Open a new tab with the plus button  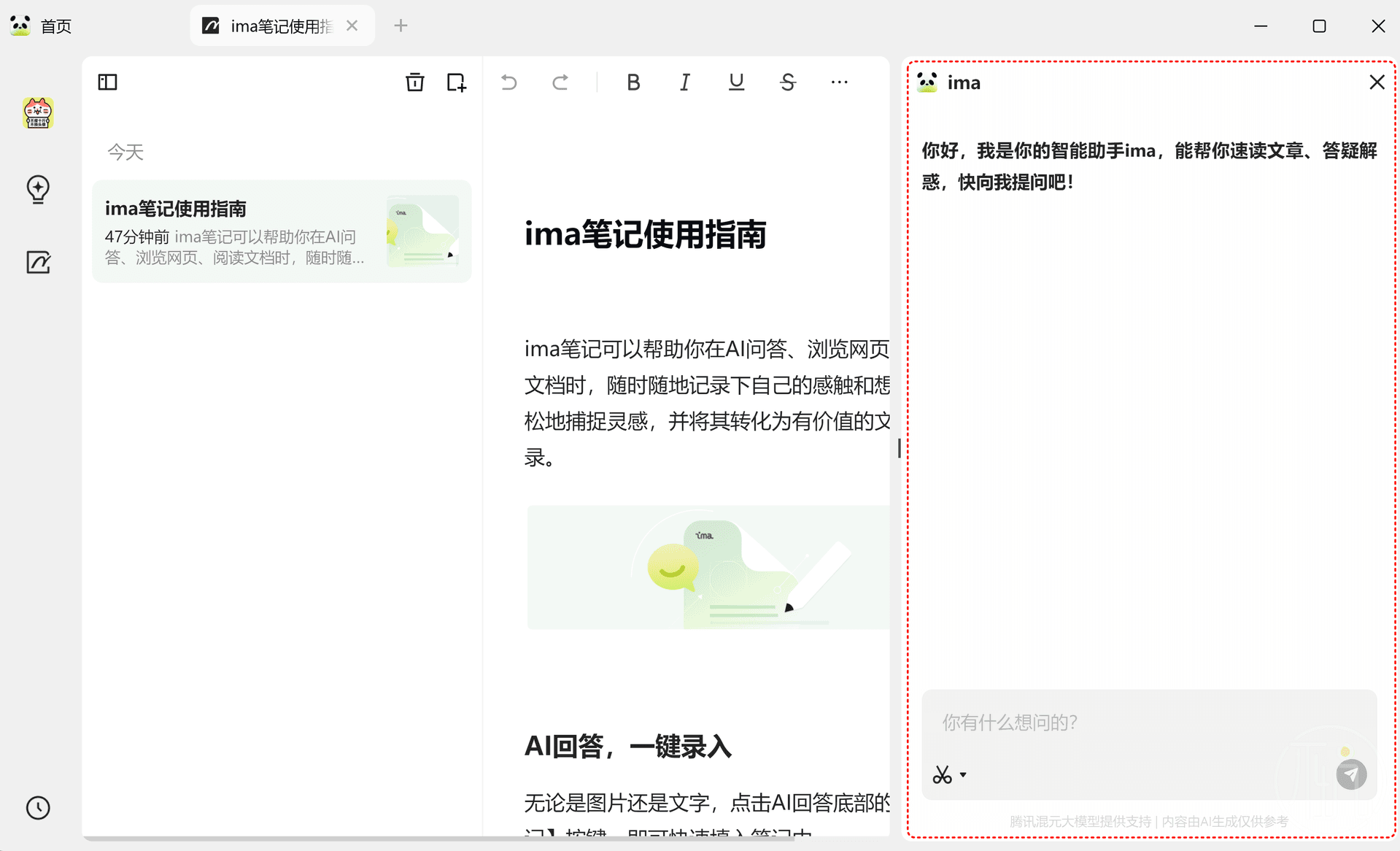pyautogui.click(x=401, y=26)
